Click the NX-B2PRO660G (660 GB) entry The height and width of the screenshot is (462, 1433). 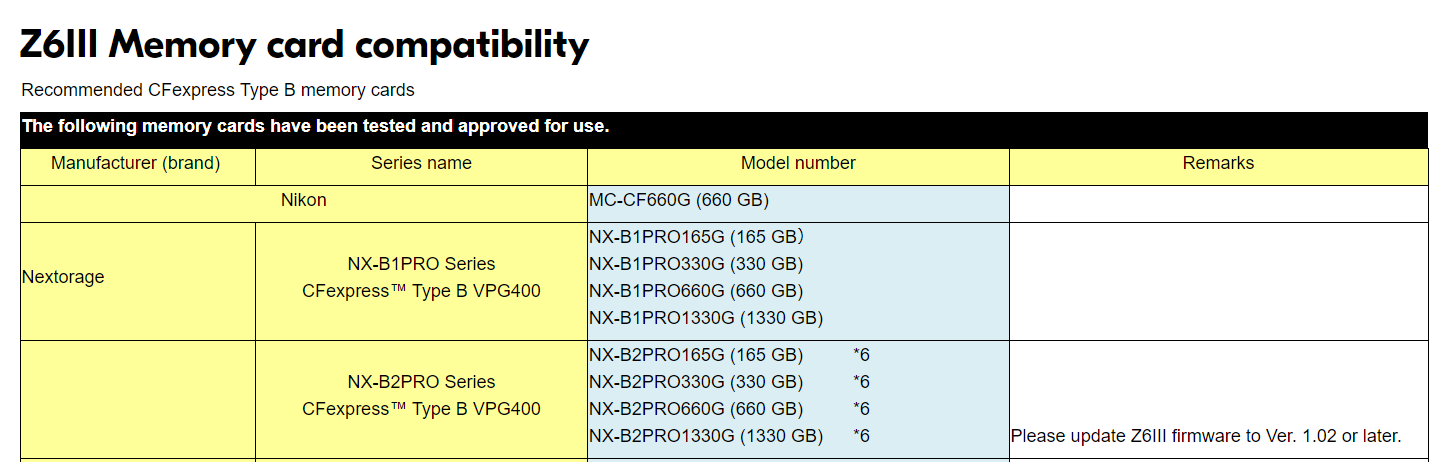pyautogui.click(x=696, y=409)
